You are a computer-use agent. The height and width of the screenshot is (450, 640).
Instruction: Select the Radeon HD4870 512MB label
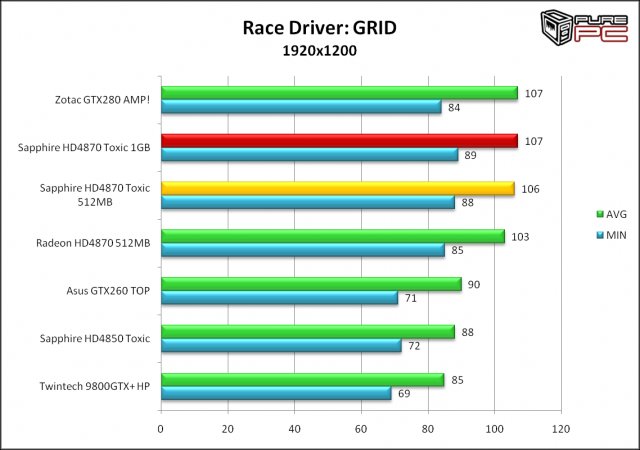coord(93,243)
